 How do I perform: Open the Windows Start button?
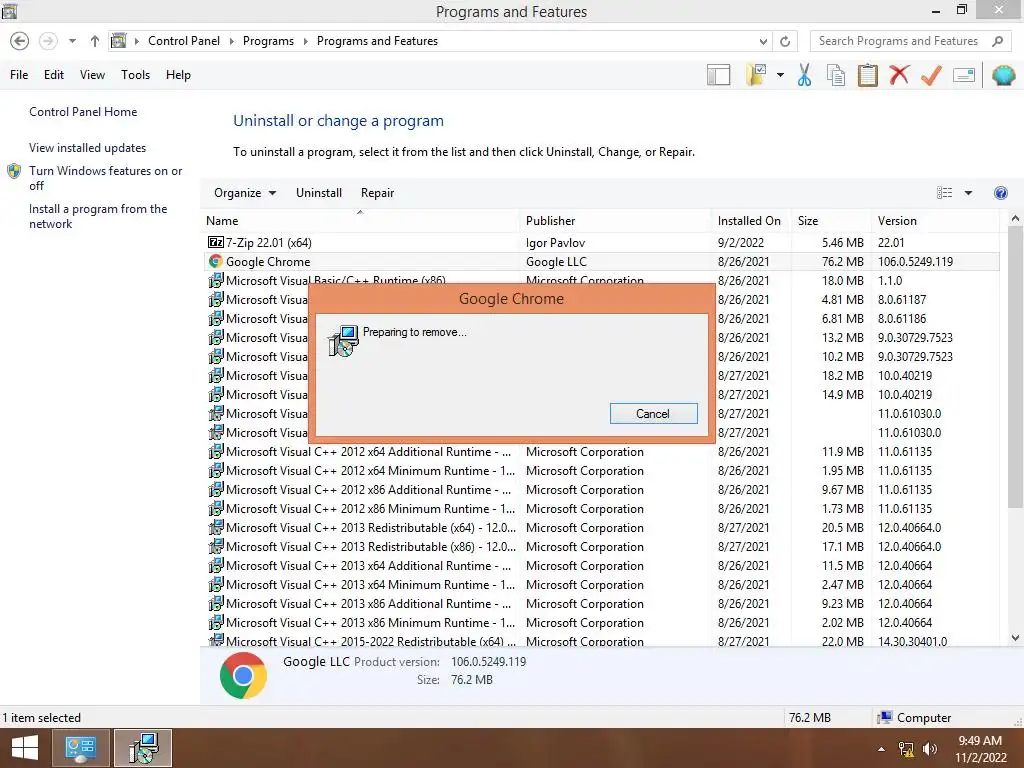tap(25, 748)
